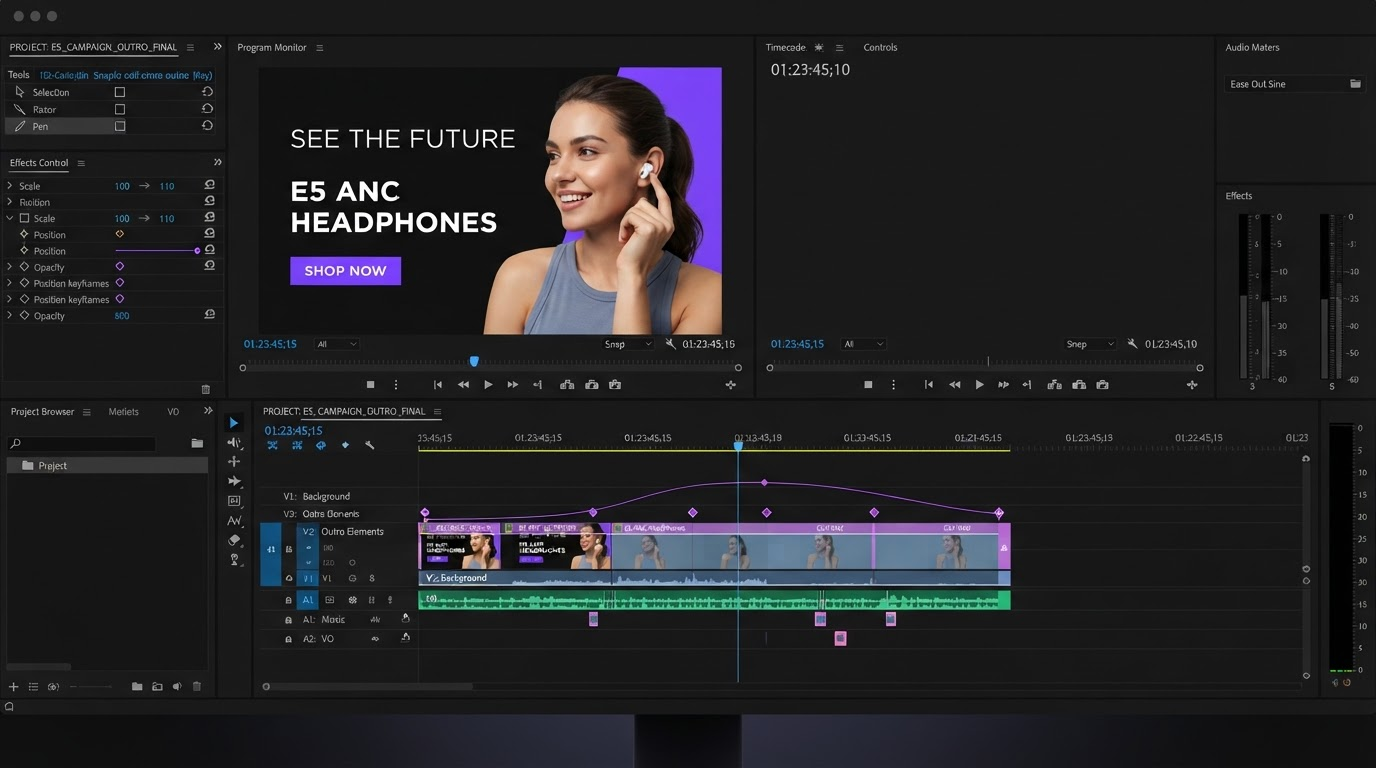This screenshot has height=768, width=1376.
Task: Open the Effects Control panel menu
Action: (x=81, y=163)
